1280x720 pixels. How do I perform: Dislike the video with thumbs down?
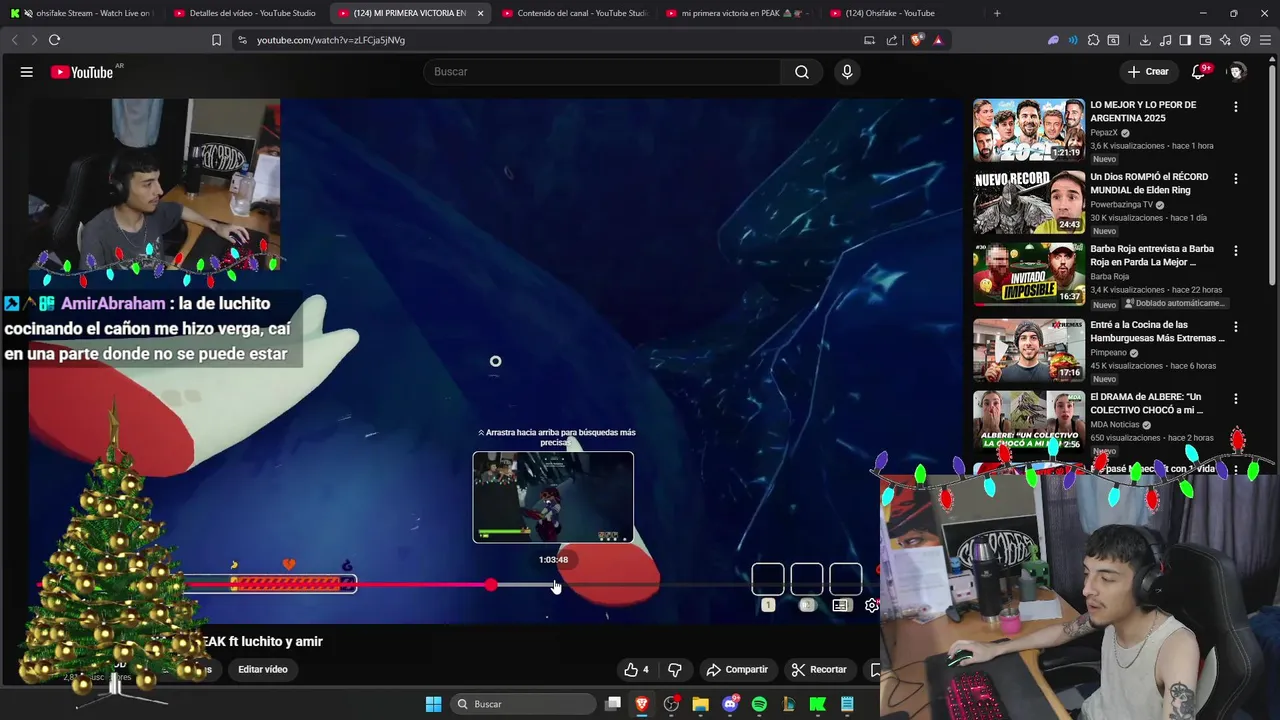(675, 670)
